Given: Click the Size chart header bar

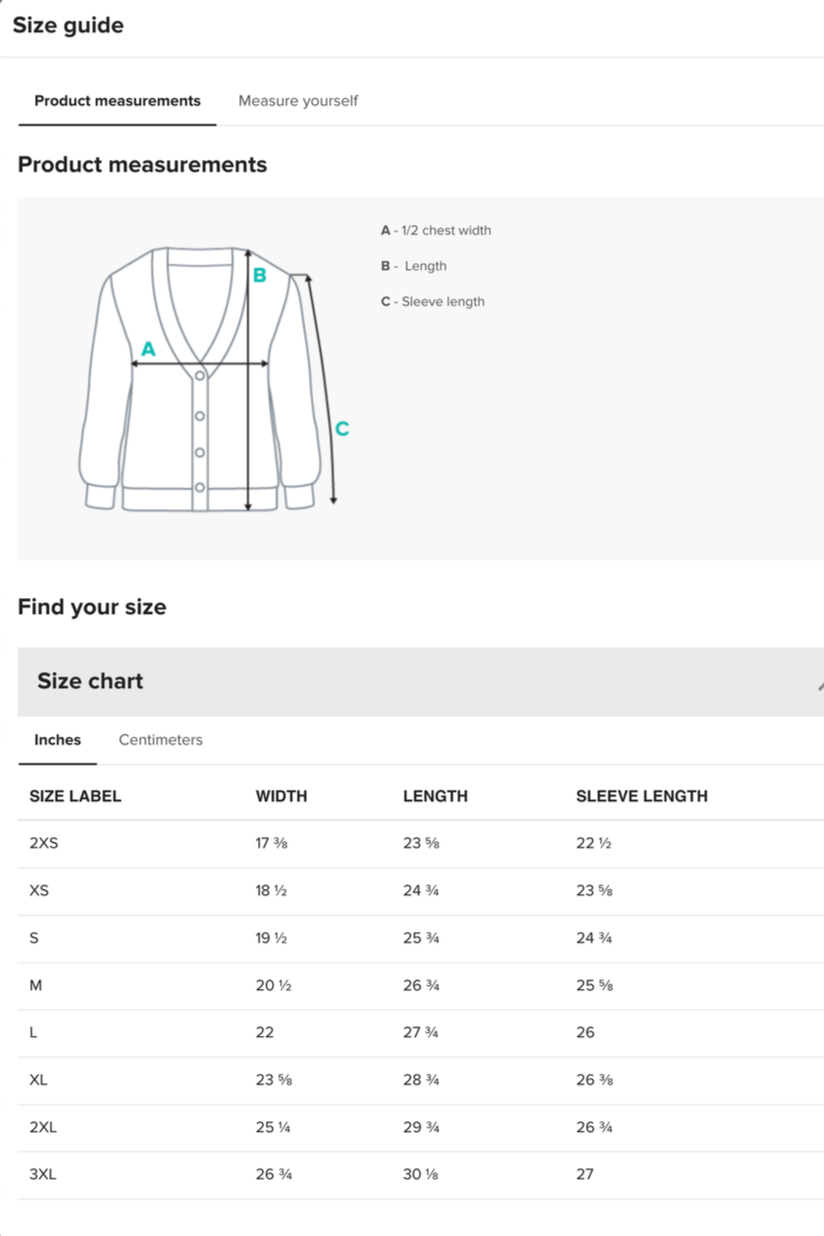Looking at the screenshot, I should click(x=421, y=681).
